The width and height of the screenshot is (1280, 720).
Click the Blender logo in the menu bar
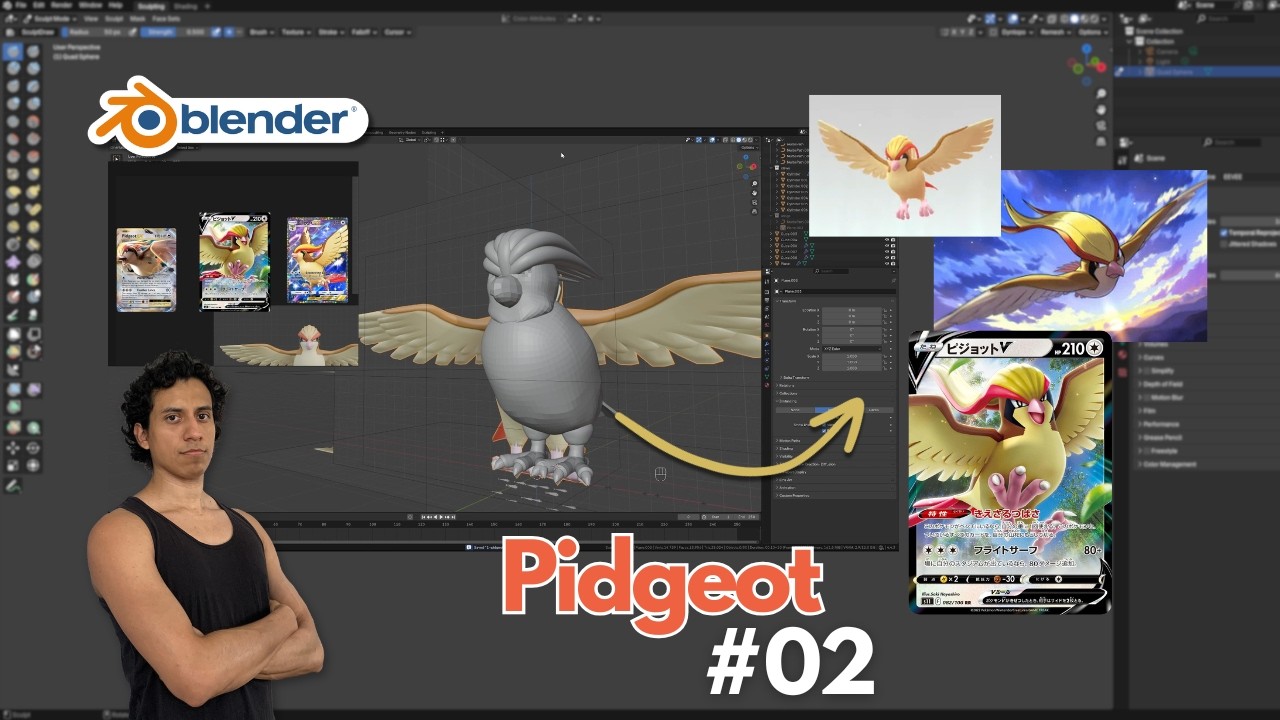(8, 5)
